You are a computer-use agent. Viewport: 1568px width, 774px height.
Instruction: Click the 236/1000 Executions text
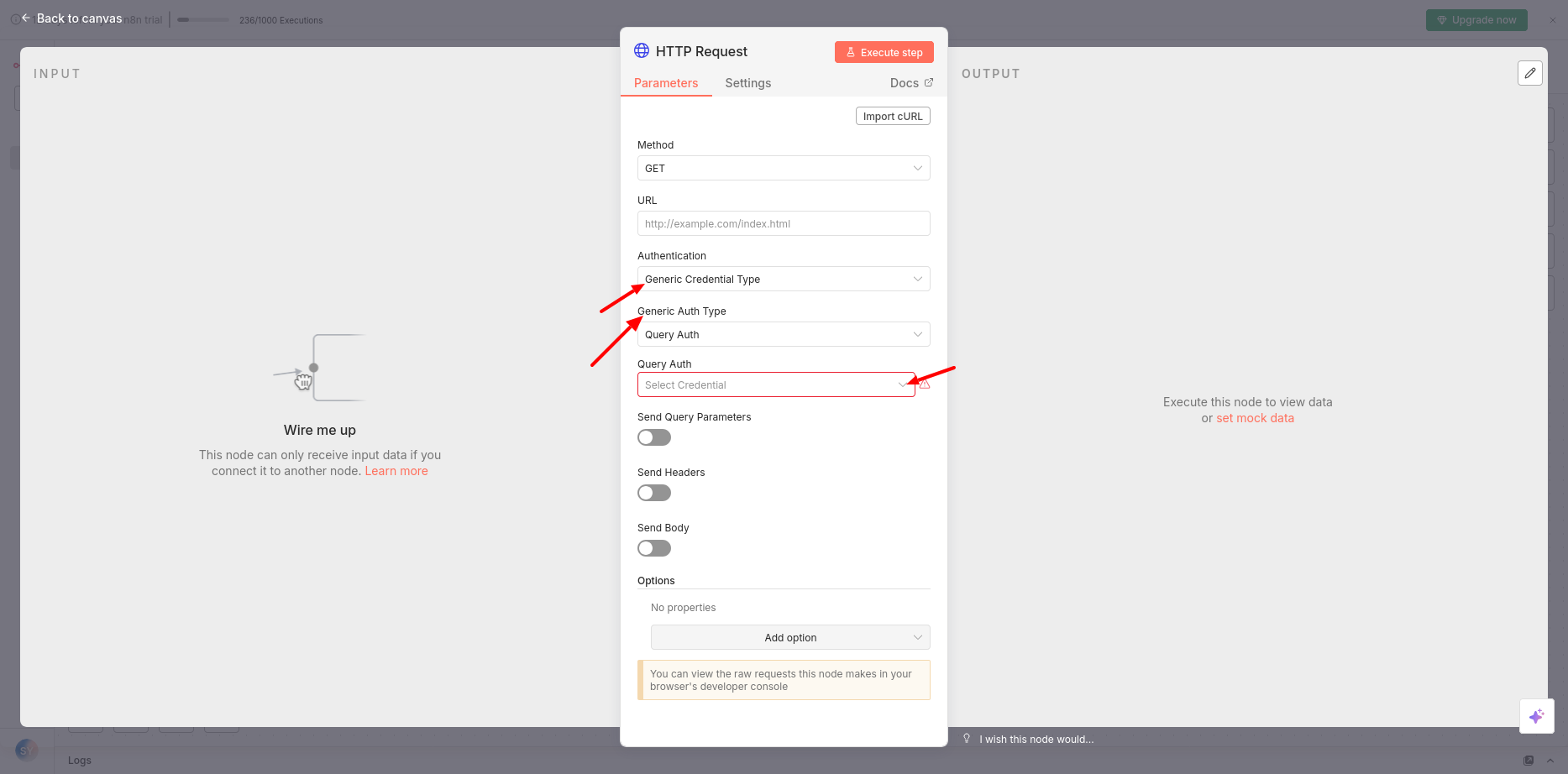(x=281, y=20)
